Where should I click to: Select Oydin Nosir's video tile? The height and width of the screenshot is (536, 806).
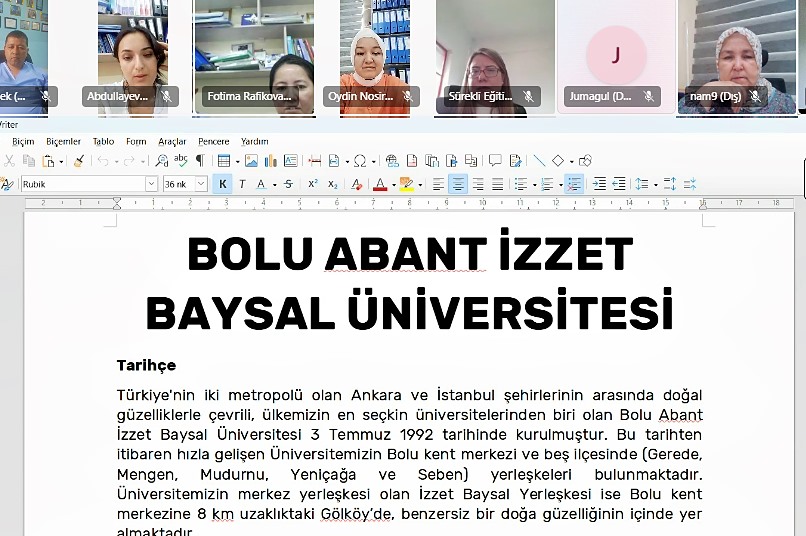375,58
